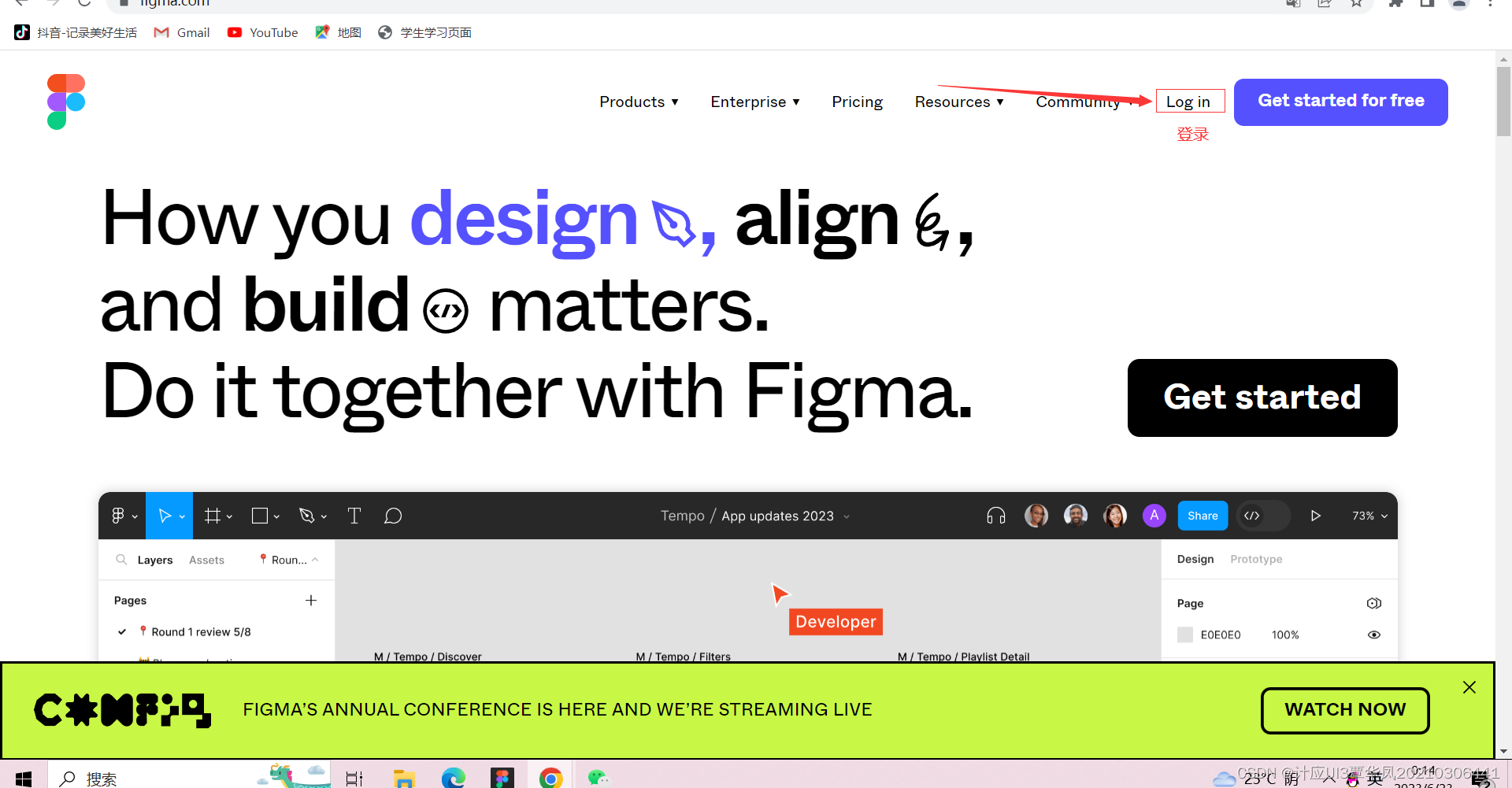Toggle page background visibility eye icon

(x=1374, y=634)
